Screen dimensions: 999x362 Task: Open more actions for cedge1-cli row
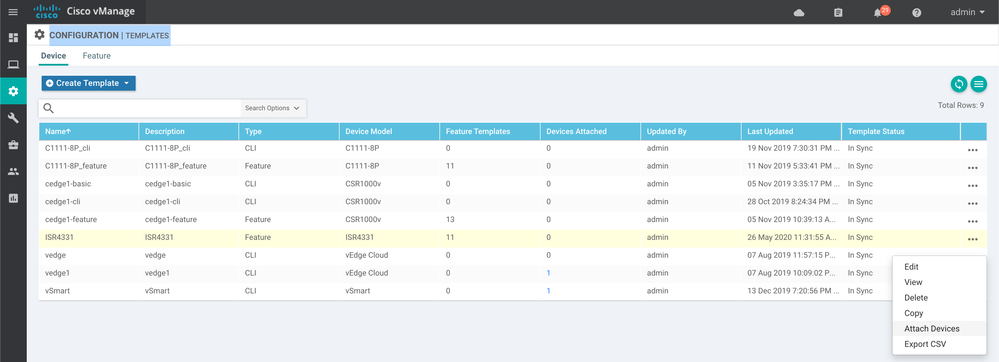tap(972, 203)
